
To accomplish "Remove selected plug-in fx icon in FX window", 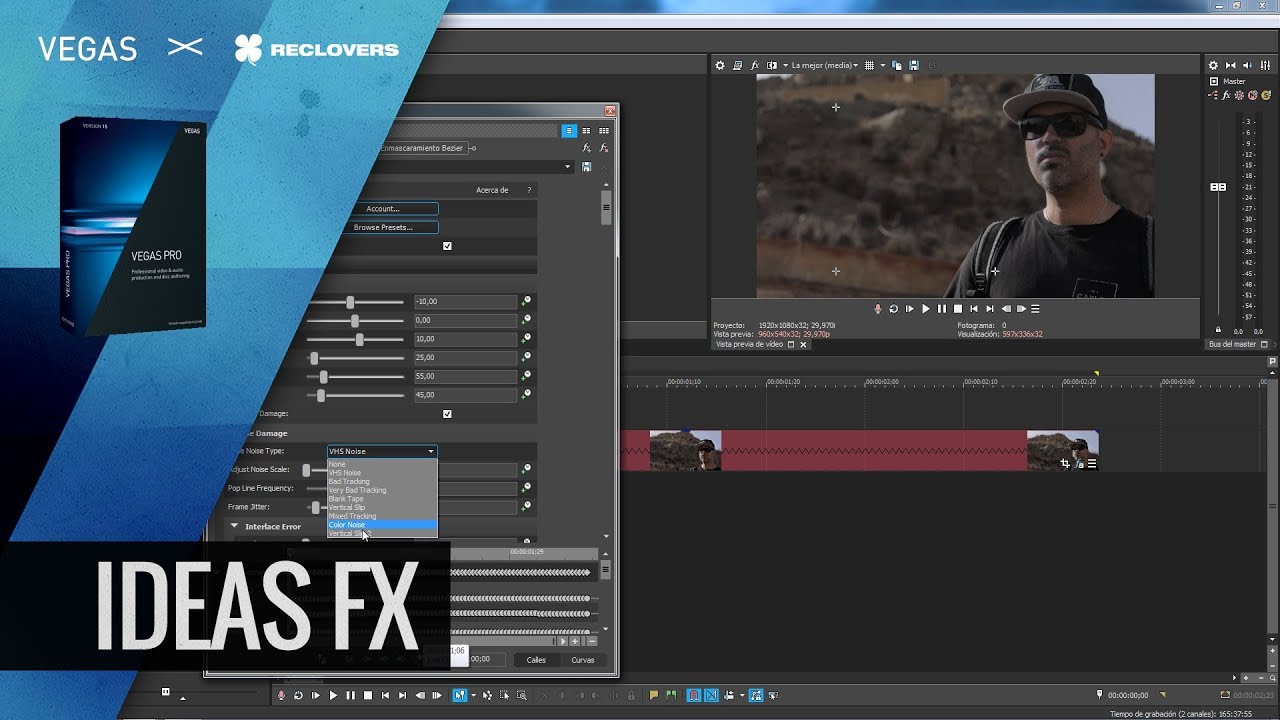I will tap(604, 148).
